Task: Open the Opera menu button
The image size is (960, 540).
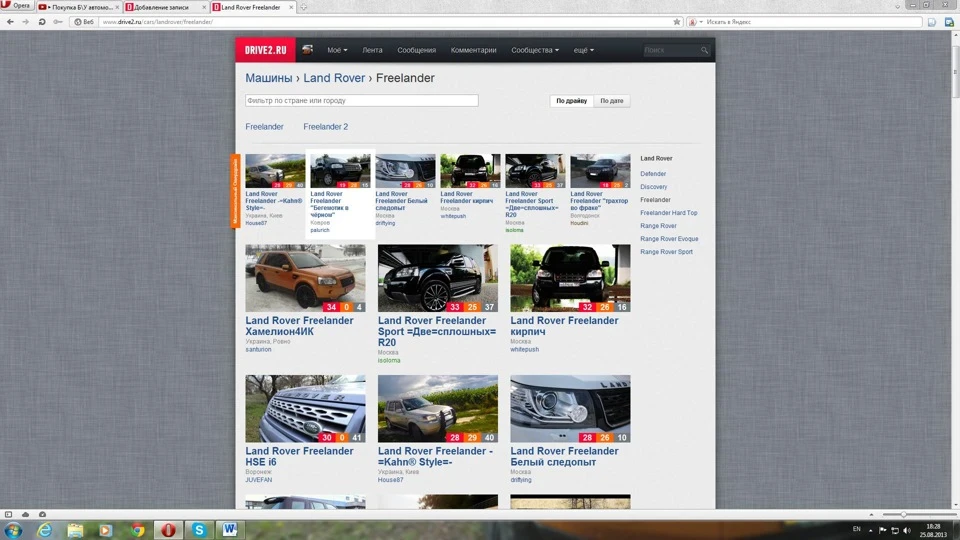Action: [x=17, y=6]
